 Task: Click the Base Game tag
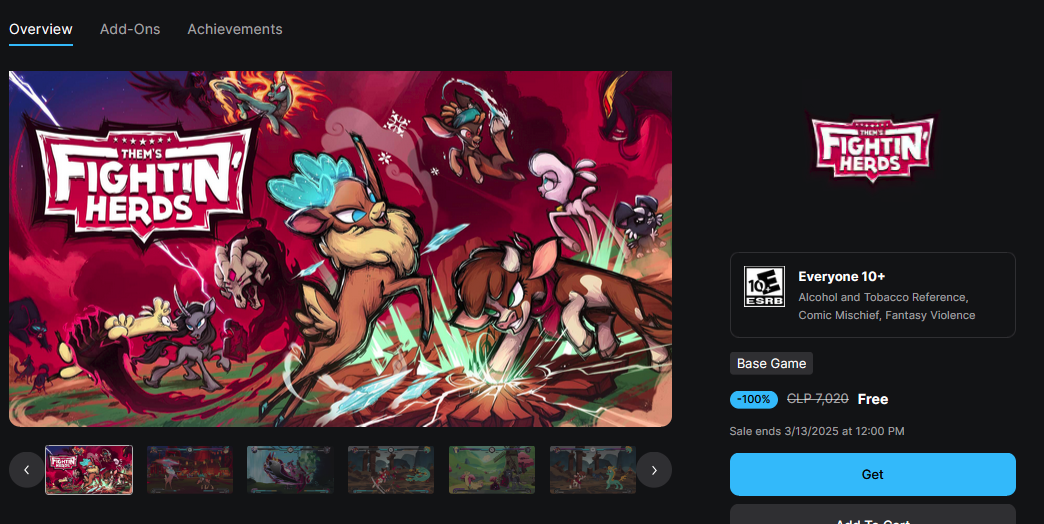click(x=771, y=364)
